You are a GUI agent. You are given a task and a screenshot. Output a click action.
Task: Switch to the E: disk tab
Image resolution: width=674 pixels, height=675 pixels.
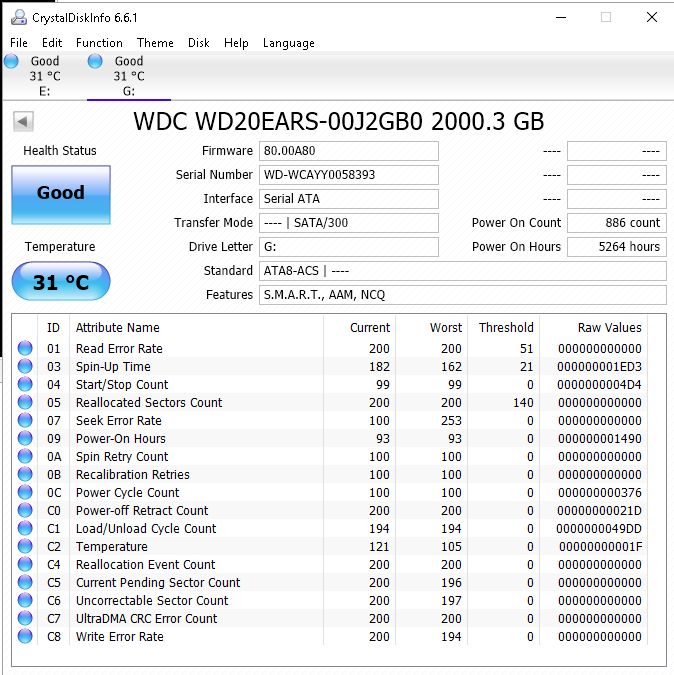click(x=44, y=76)
